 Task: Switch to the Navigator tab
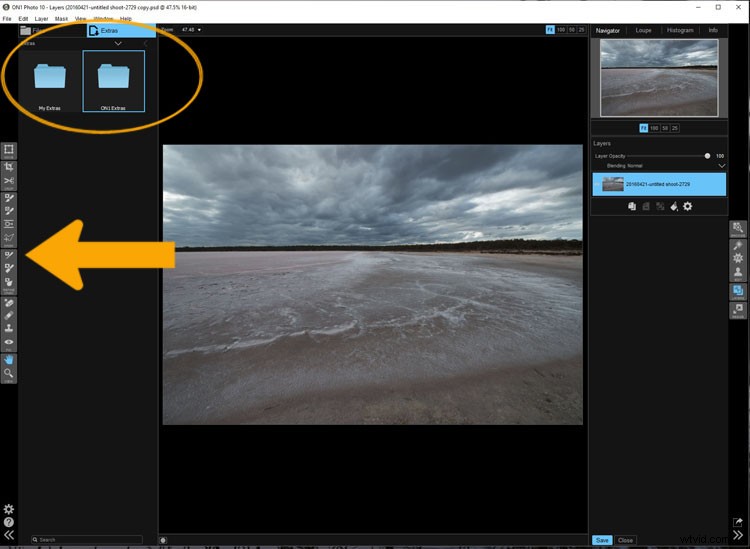607,31
